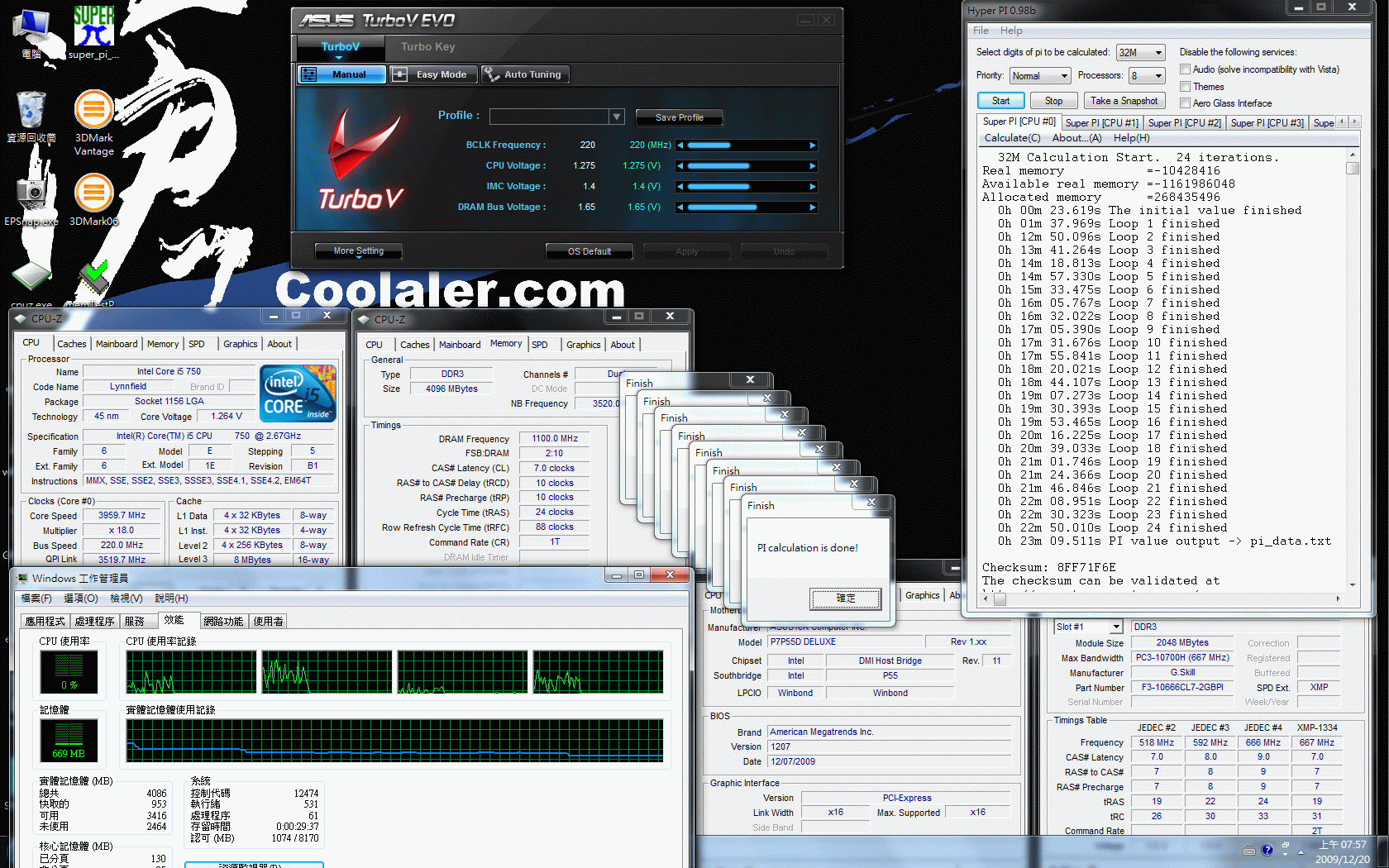The image size is (1389, 868).
Task: Open the 檢視(V) menu in Task Manager
Action: pyautogui.click(x=126, y=599)
